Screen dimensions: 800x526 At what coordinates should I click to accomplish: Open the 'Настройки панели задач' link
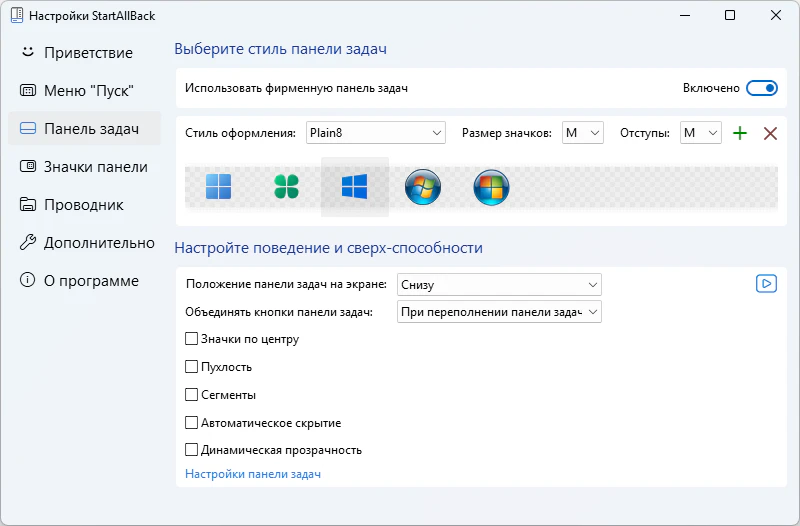[253, 474]
